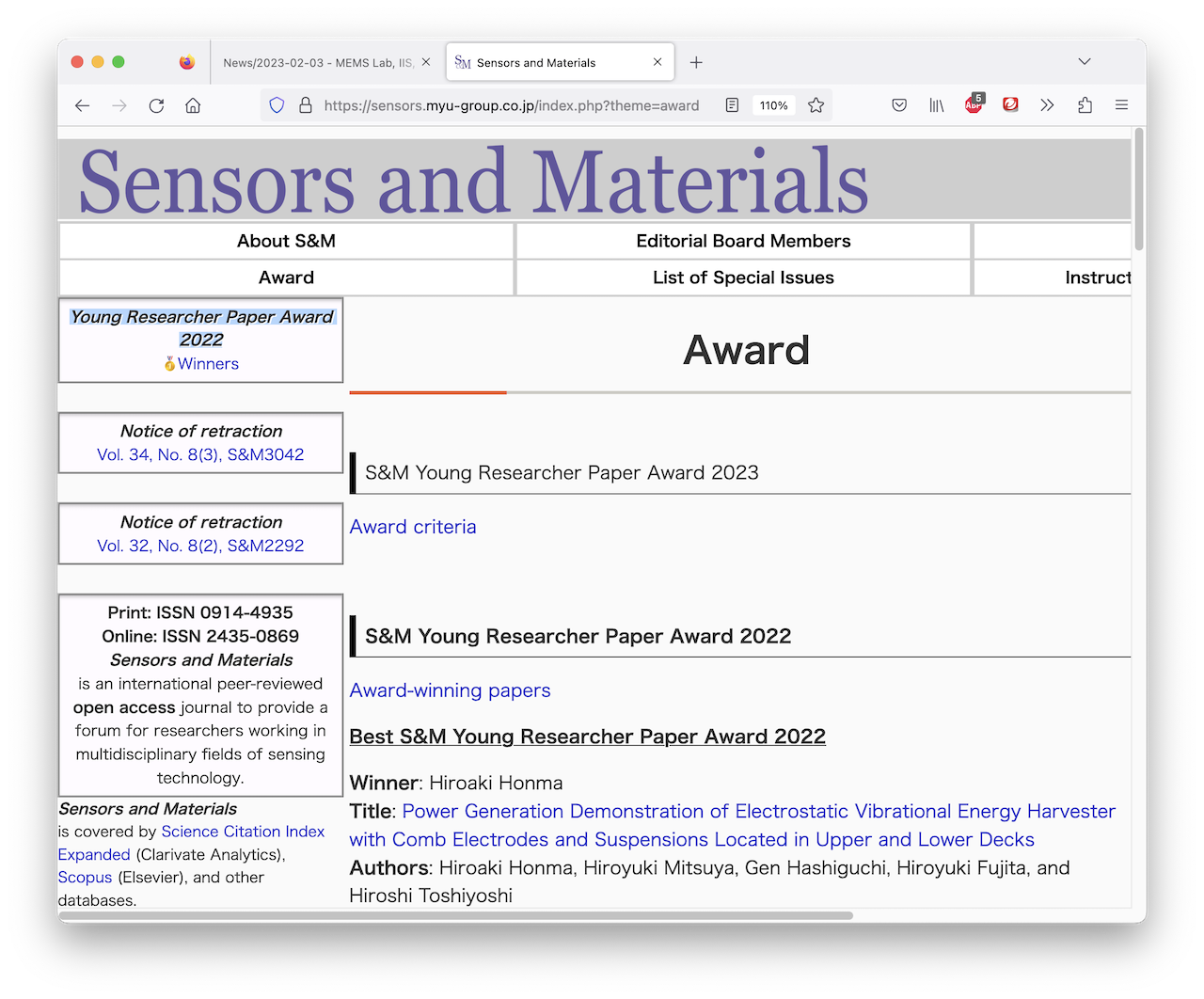Image resolution: width=1204 pixels, height=999 pixels.
Task: Open the Adblock Plus extension
Action: [x=974, y=103]
